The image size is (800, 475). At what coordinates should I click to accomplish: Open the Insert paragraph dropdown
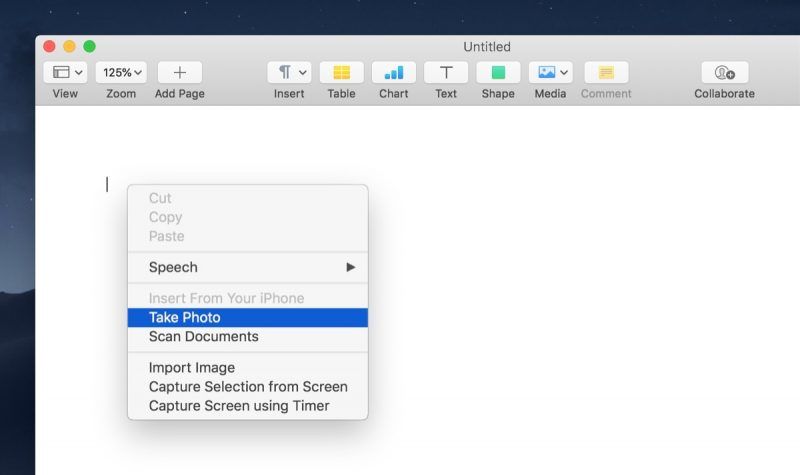coord(290,72)
